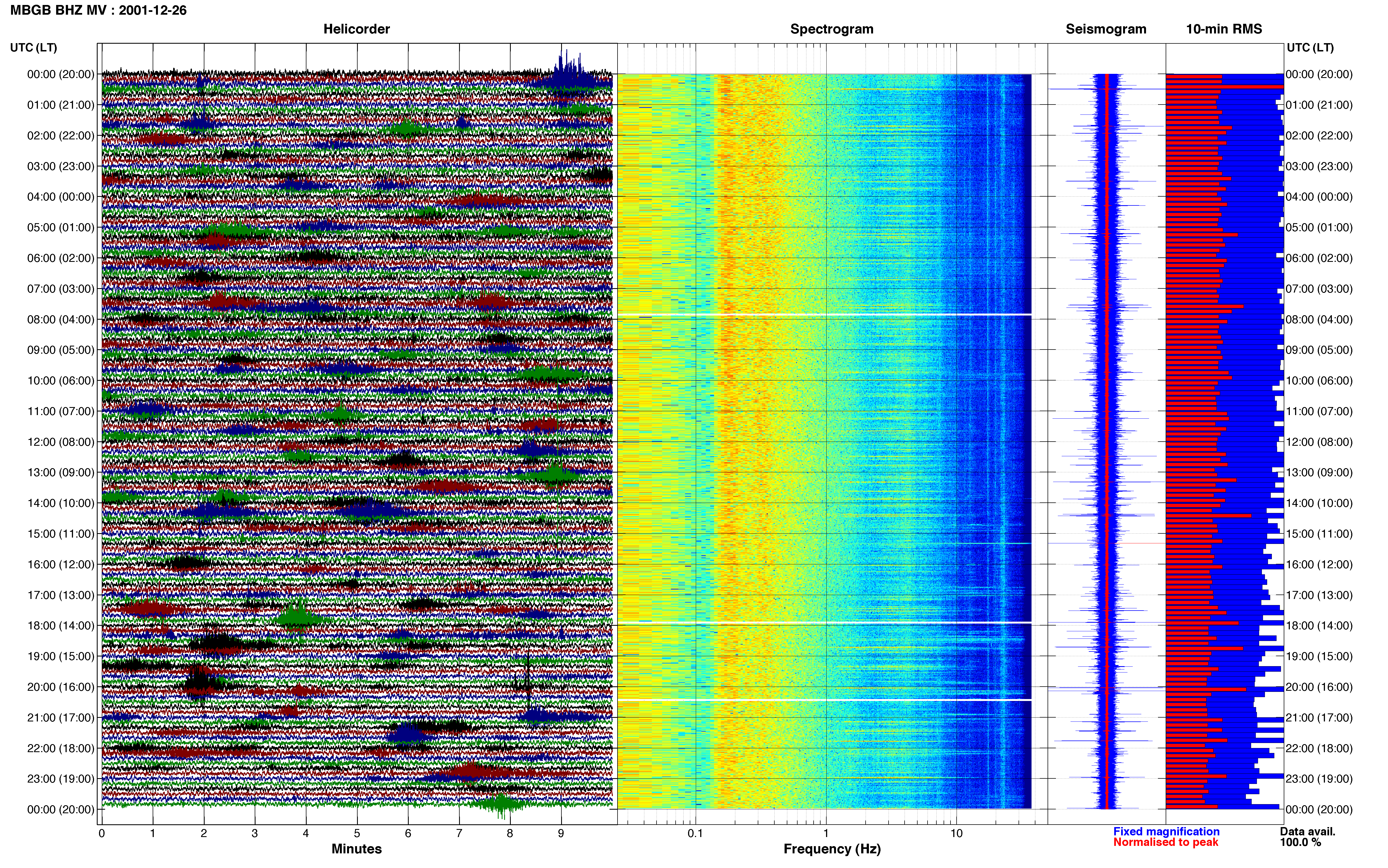Click left time label '21:00 (17:00)'

tap(60, 718)
